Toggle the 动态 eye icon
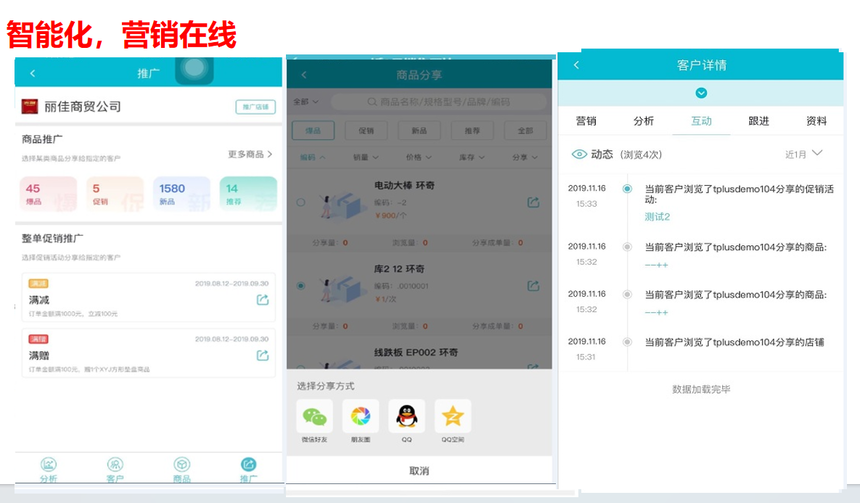This screenshot has width=860, height=503. pyautogui.click(x=579, y=154)
